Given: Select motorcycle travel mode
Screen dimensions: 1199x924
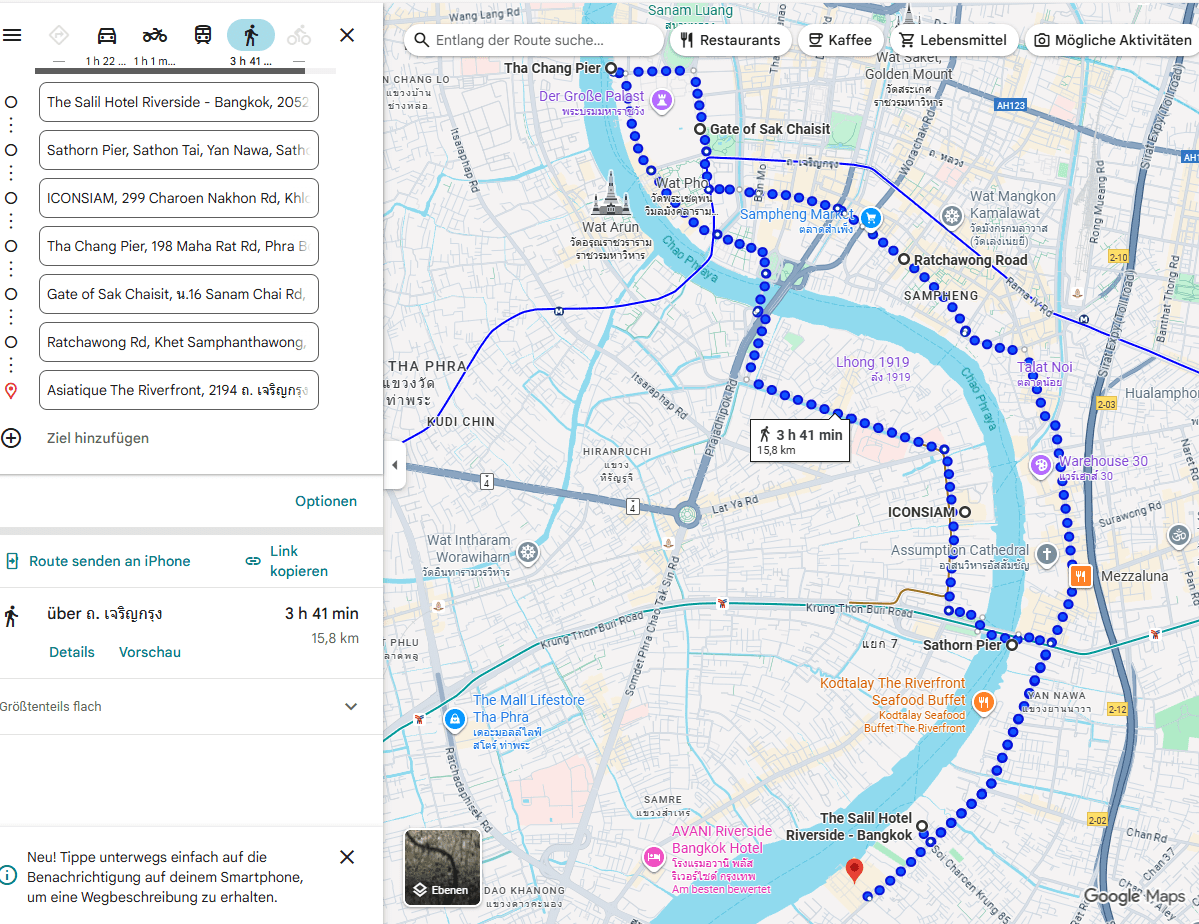Looking at the screenshot, I should (154, 36).
